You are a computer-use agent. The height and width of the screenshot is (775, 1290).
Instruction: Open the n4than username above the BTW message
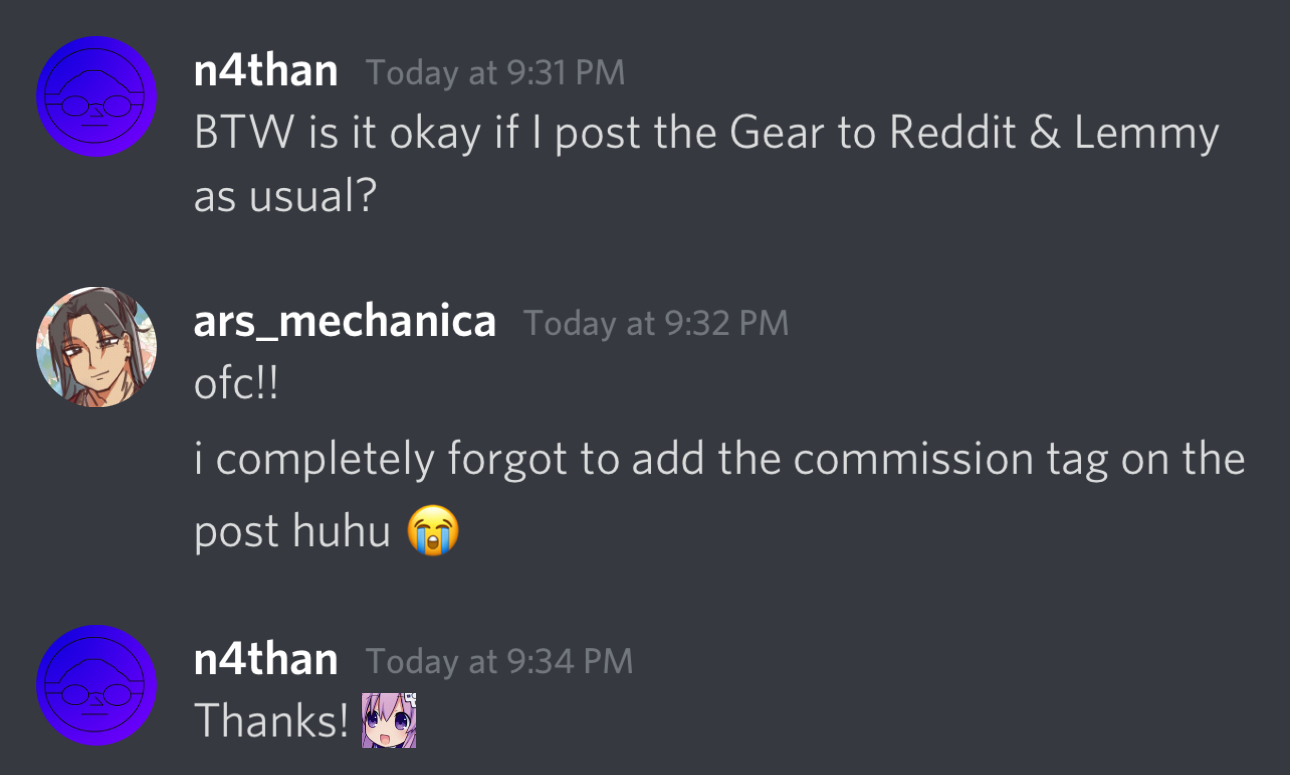pyautogui.click(x=266, y=72)
